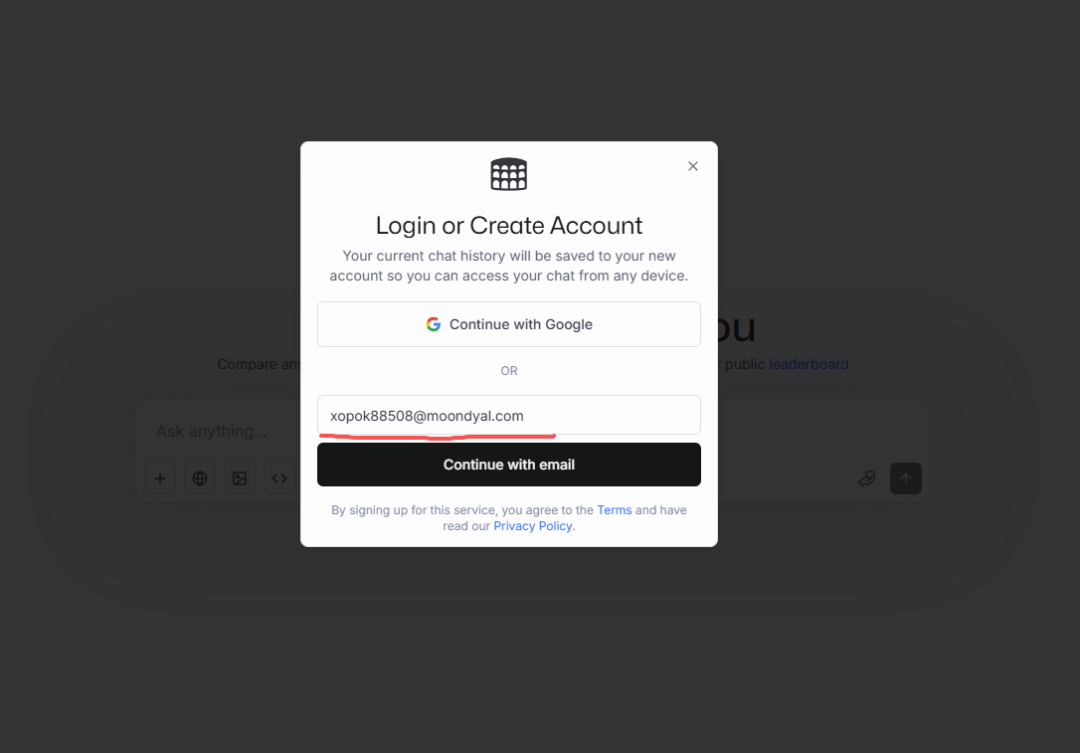This screenshot has width=1080, height=753.
Task: Click the Google G logo icon
Action: [433, 324]
